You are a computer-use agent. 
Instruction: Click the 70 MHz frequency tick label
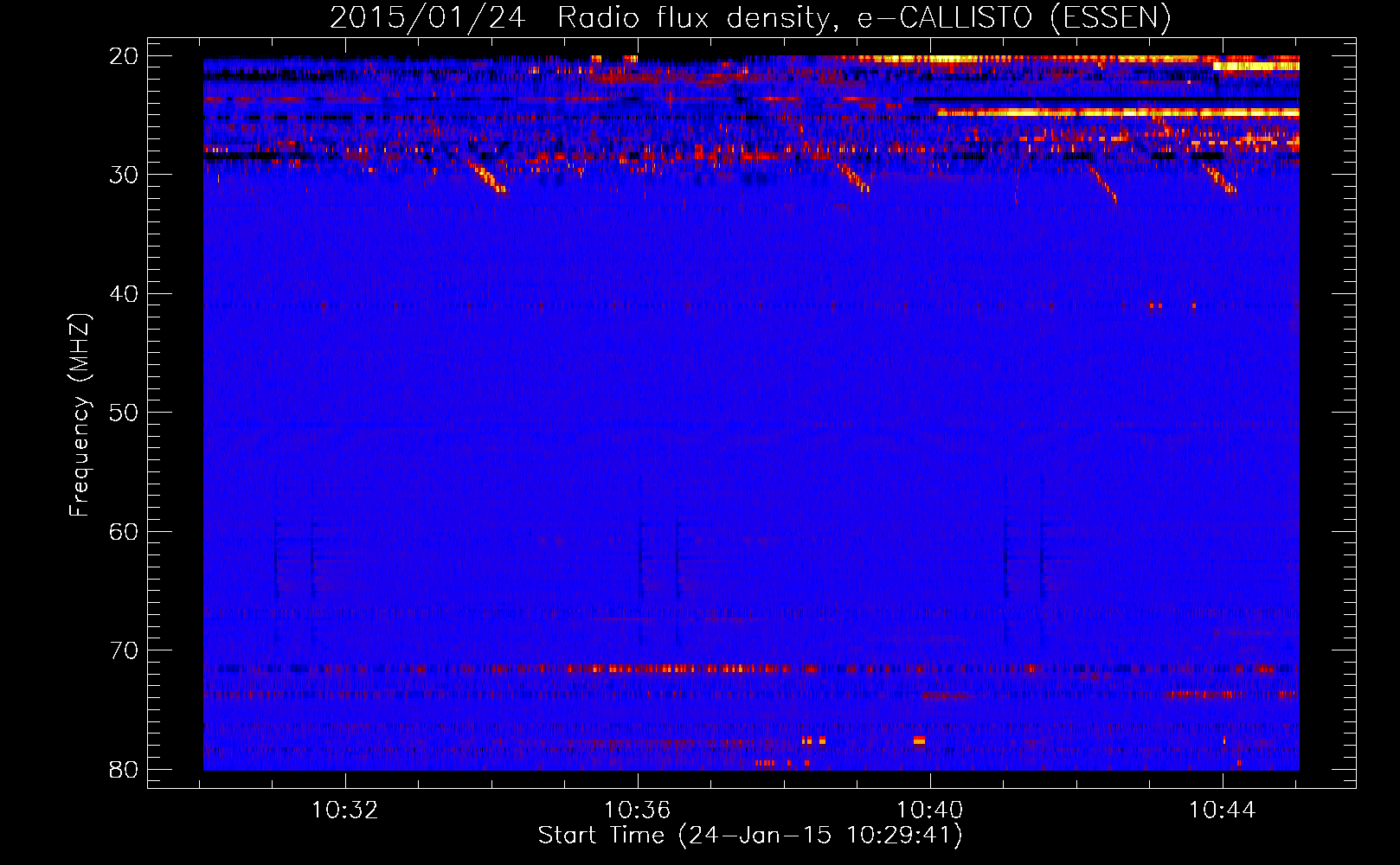point(124,650)
